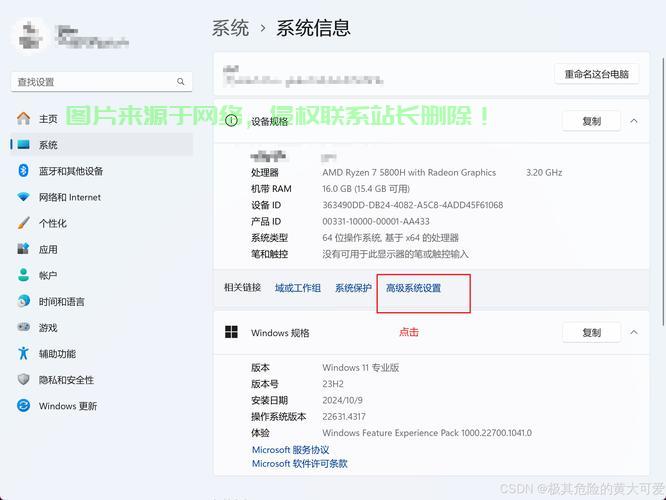Click 系统 breadcrumb in the header
666x500 pixels.
(x=230, y=28)
